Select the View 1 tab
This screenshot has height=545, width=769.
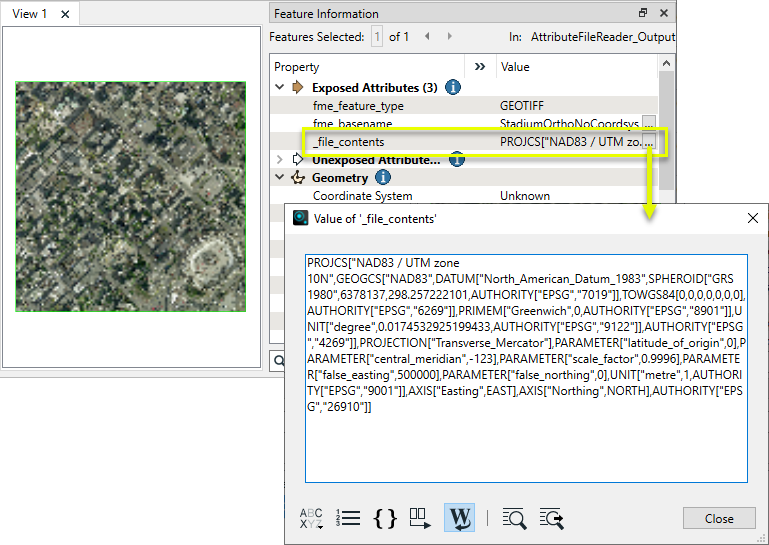click(x=29, y=14)
